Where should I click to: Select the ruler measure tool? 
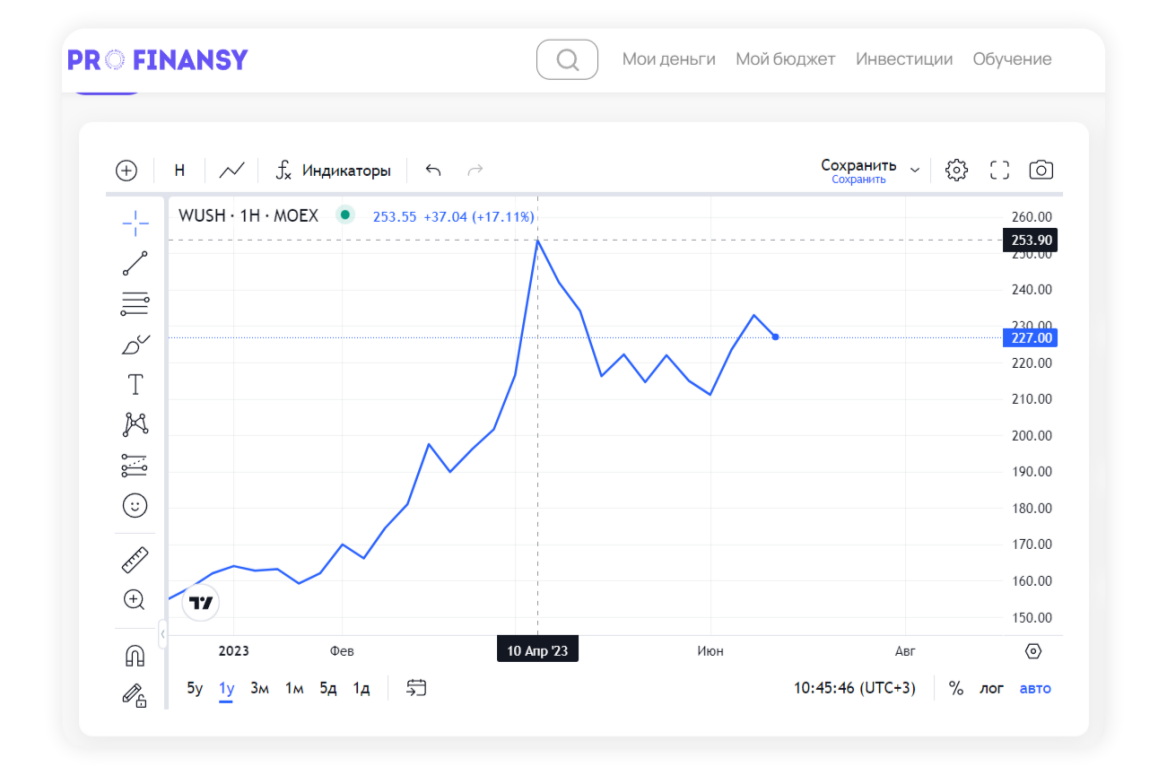(x=135, y=560)
